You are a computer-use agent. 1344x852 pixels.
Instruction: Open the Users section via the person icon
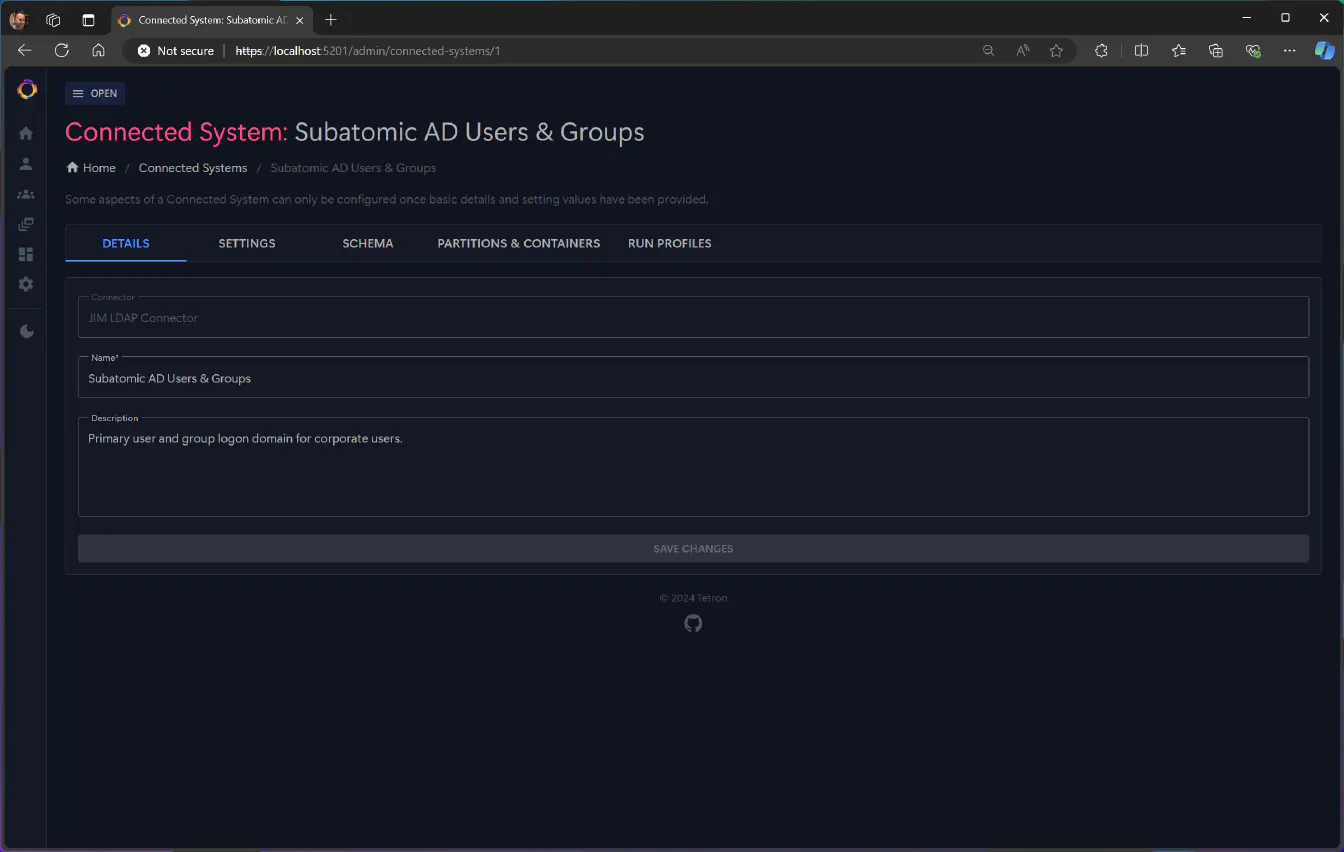[x=25, y=164]
